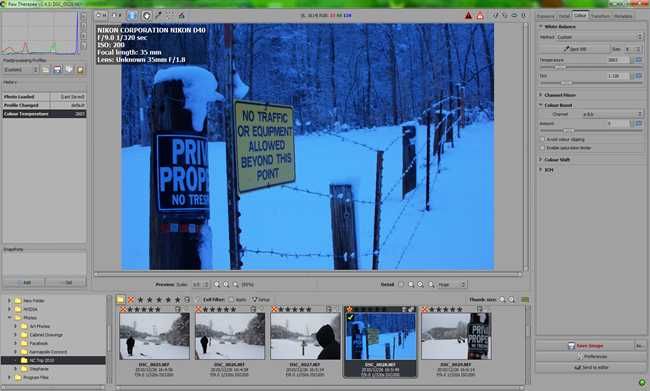Select the hand navigation tool
This screenshot has height=391, width=650.
click(146, 16)
